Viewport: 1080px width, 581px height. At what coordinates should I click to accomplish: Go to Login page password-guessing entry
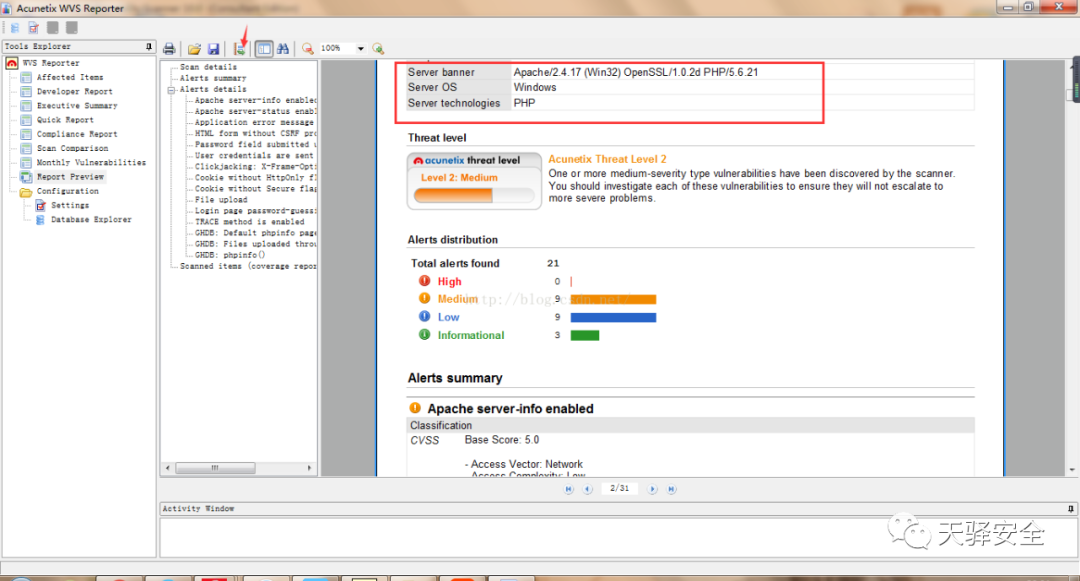click(255, 211)
